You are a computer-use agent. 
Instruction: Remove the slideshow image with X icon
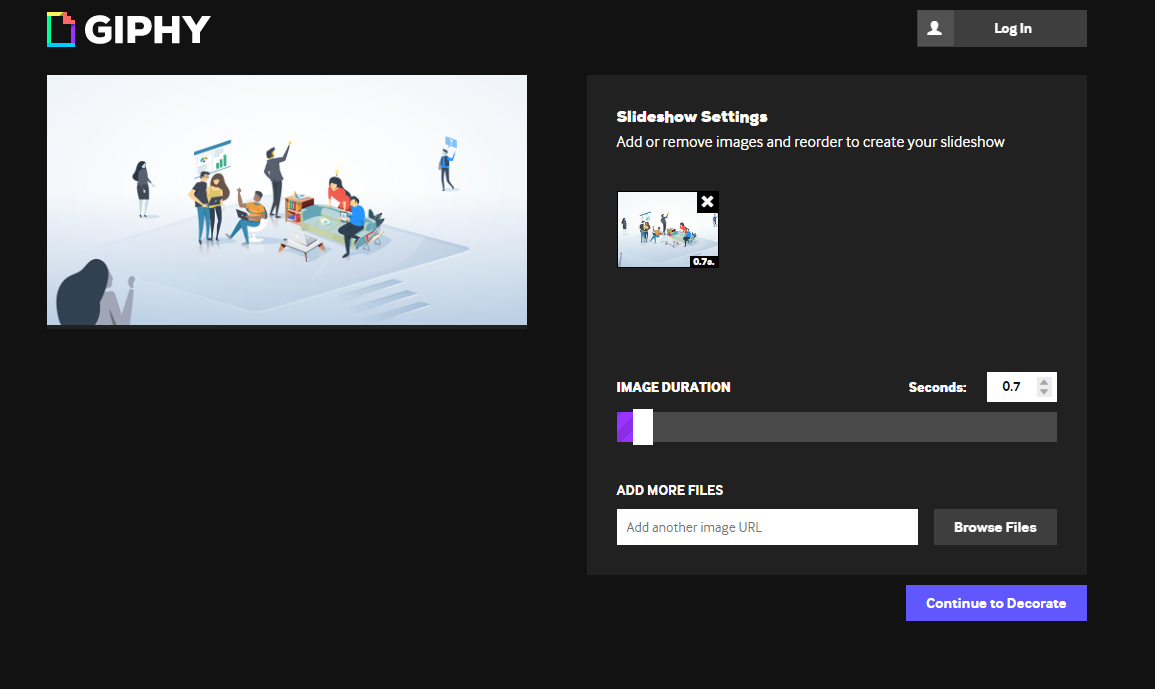[707, 202]
